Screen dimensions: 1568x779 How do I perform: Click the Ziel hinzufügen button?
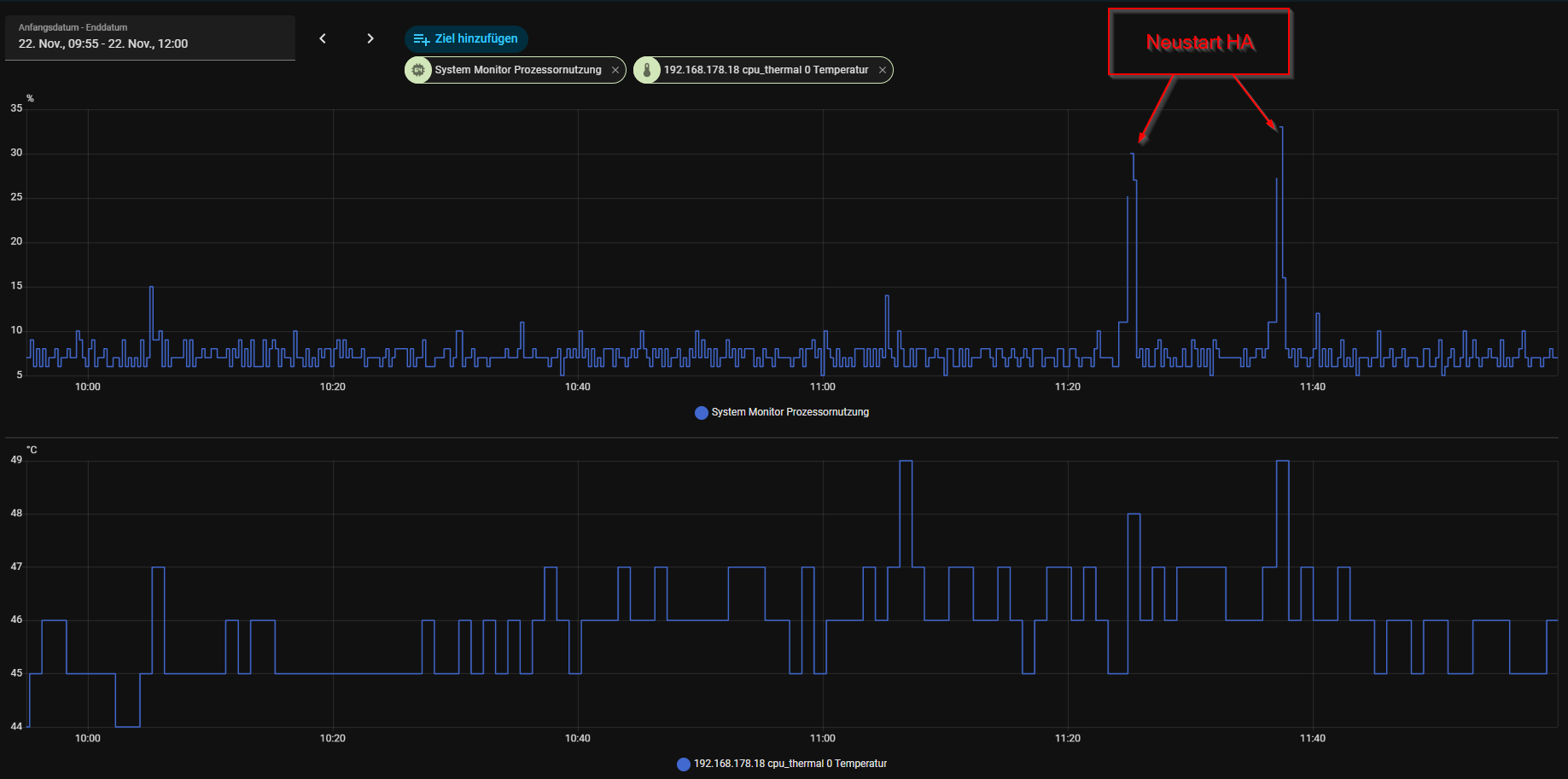[x=466, y=38]
